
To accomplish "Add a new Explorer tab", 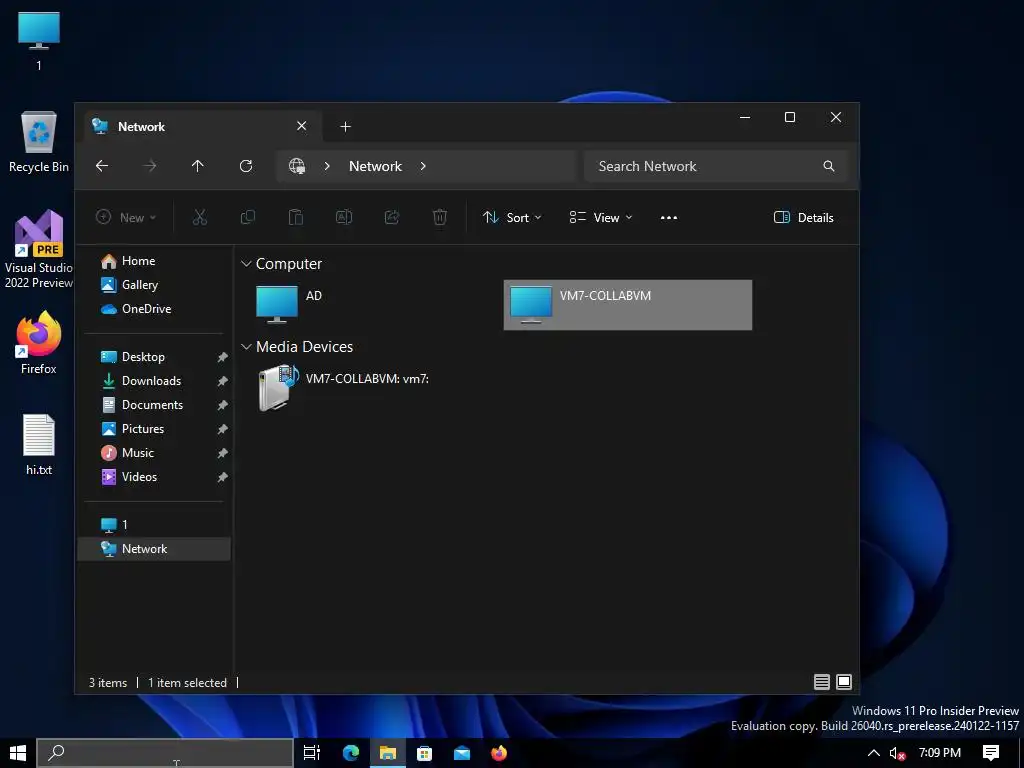I will 345,127.
